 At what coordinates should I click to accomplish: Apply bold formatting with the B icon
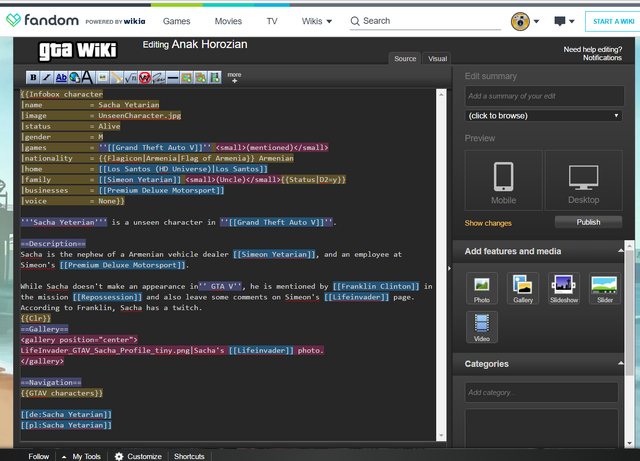pyautogui.click(x=33, y=78)
